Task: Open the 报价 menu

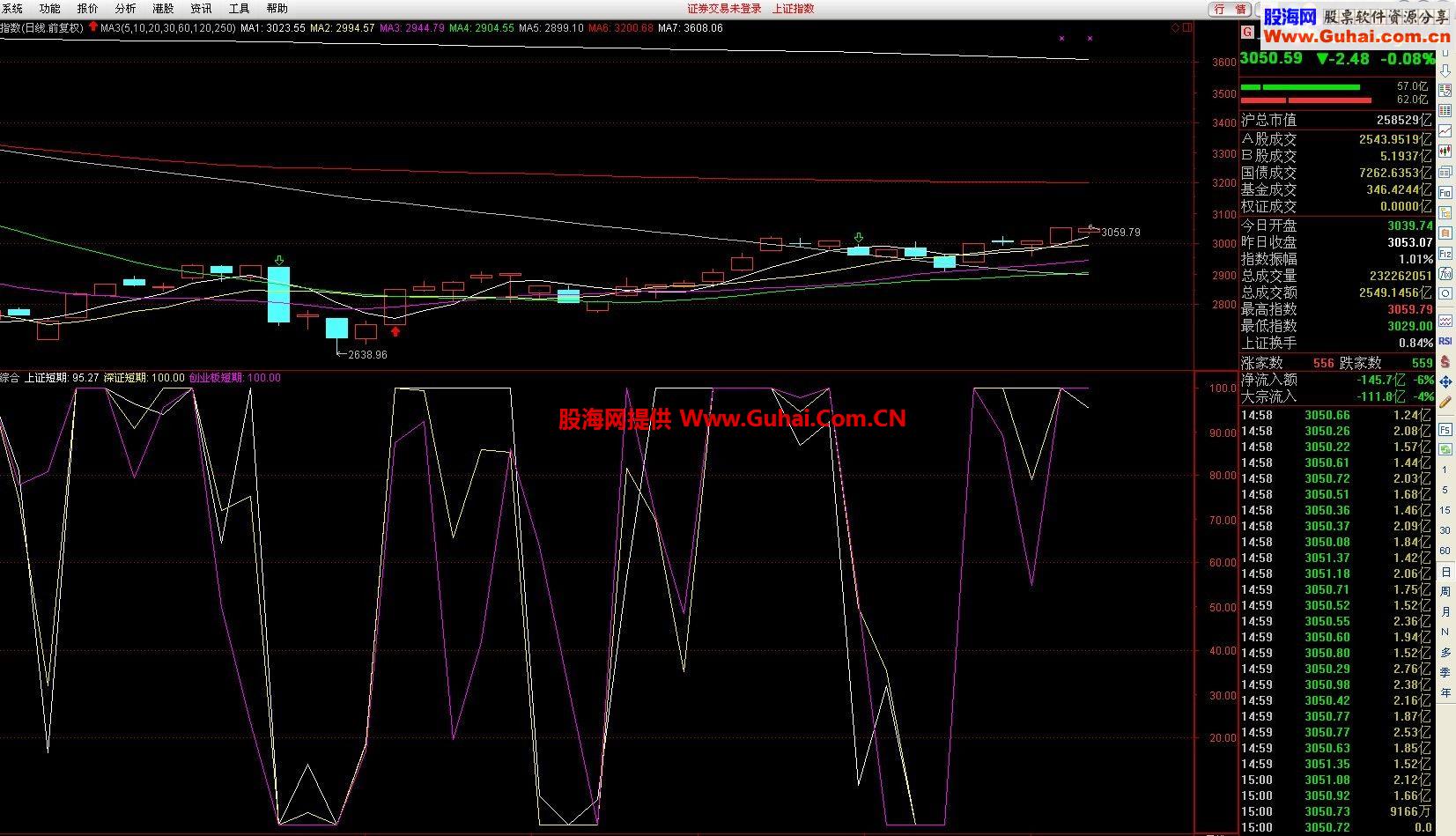Action: [x=88, y=8]
